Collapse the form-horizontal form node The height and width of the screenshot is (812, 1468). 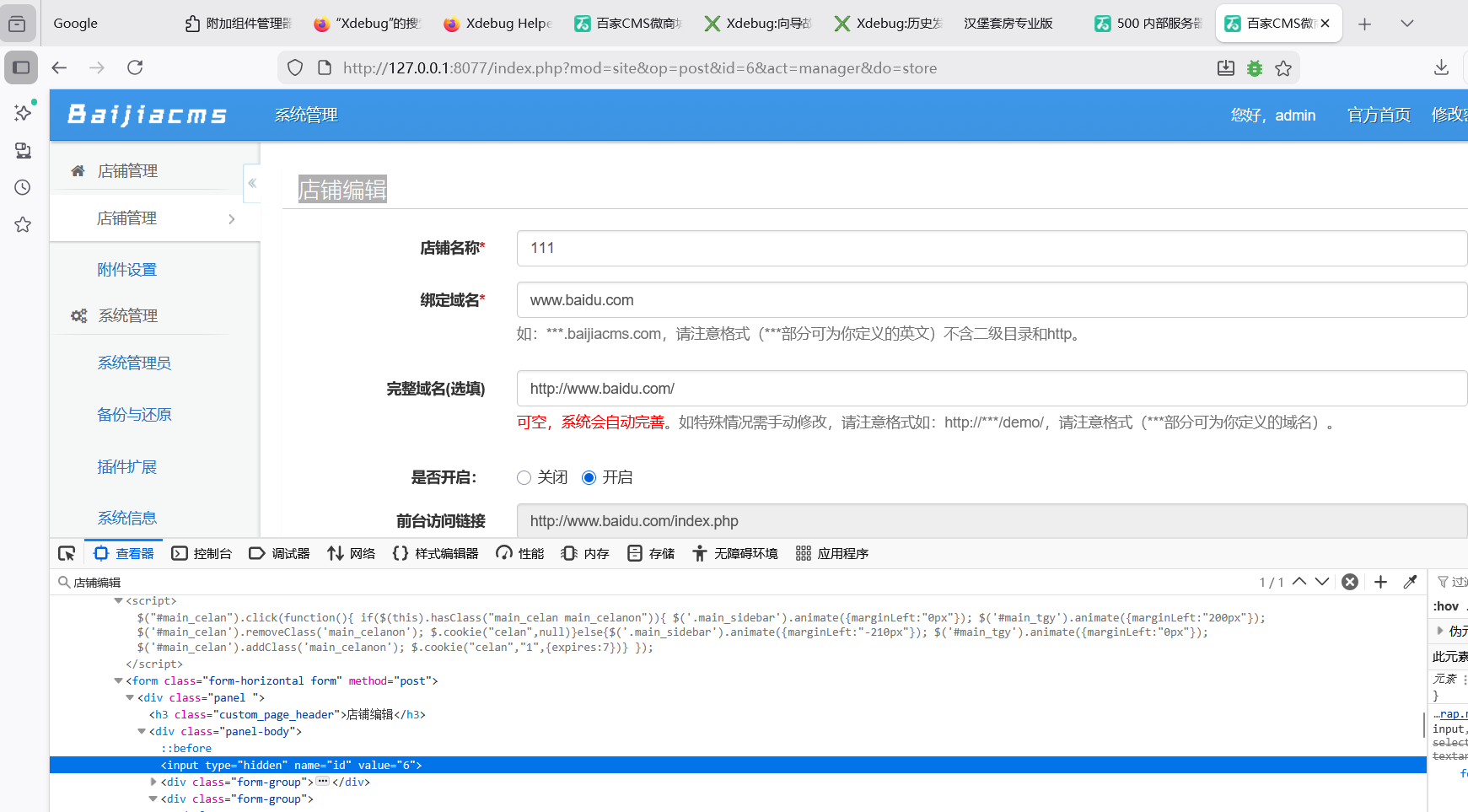[x=118, y=680]
